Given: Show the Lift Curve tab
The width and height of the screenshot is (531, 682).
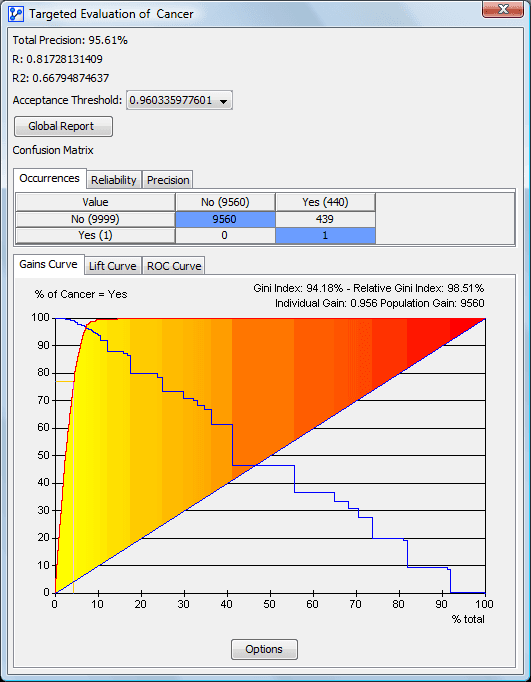Looking at the screenshot, I should pyautogui.click(x=113, y=266).
